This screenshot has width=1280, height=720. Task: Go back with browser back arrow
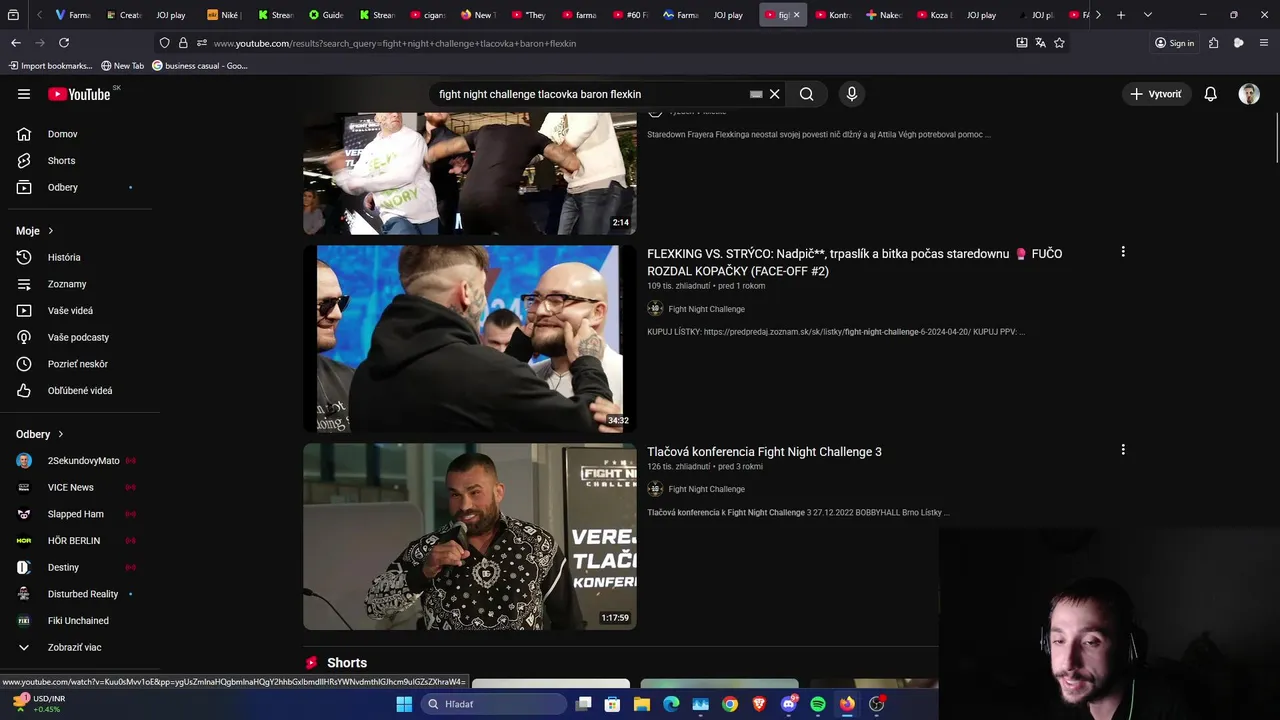point(16,43)
